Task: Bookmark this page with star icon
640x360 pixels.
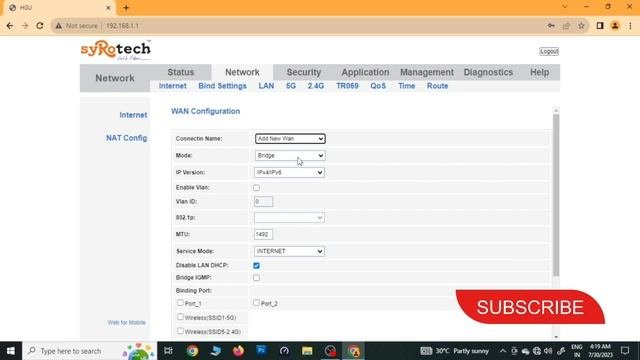Action: coord(581,26)
